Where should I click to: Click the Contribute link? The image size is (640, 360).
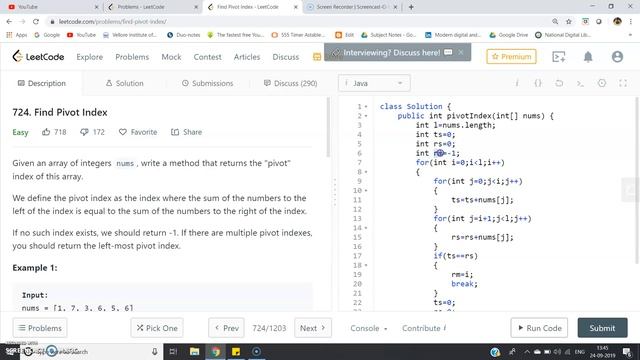[424, 328]
